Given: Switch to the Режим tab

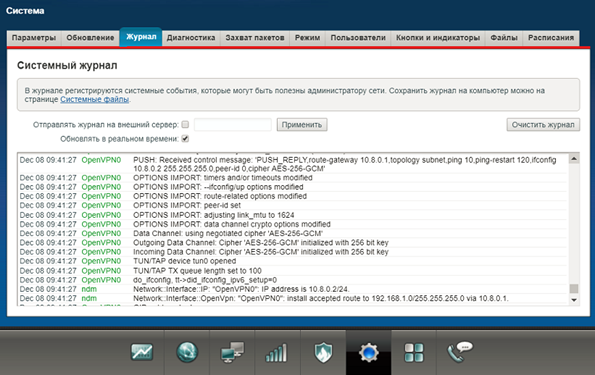Looking at the screenshot, I should tap(307, 38).
